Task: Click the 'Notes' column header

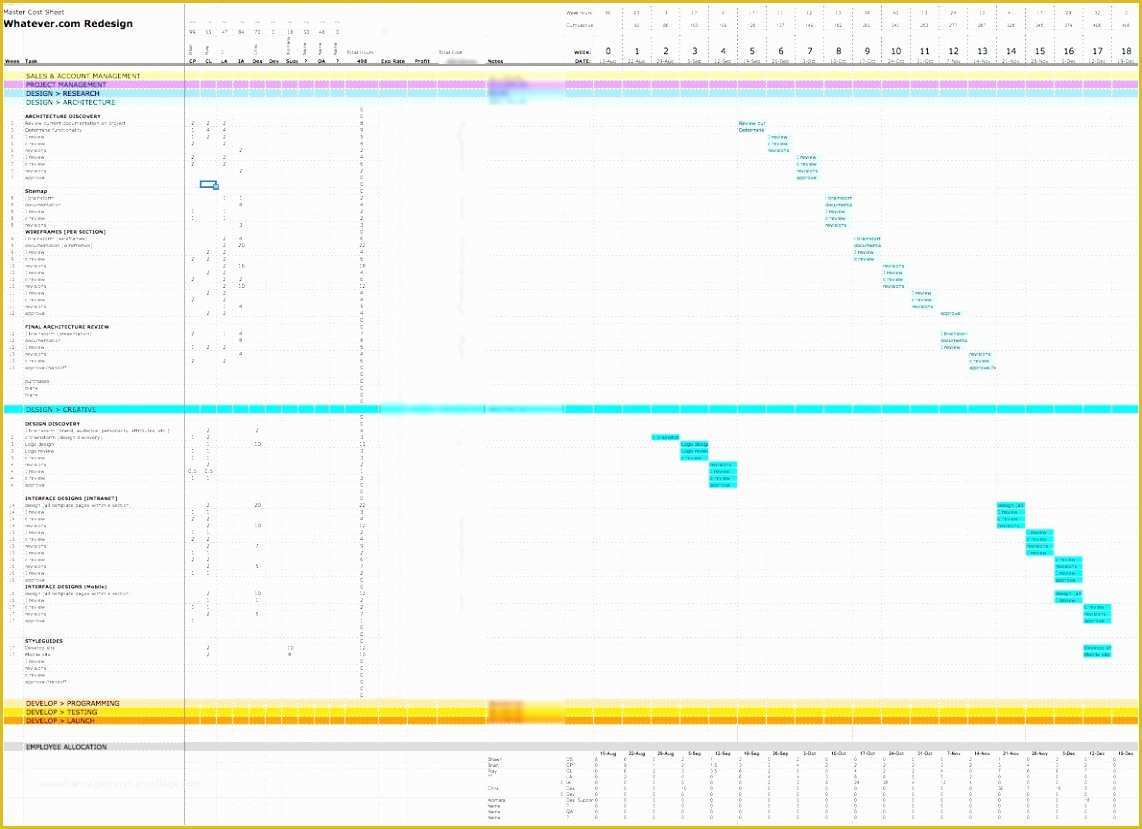Action: pos(495,61)
